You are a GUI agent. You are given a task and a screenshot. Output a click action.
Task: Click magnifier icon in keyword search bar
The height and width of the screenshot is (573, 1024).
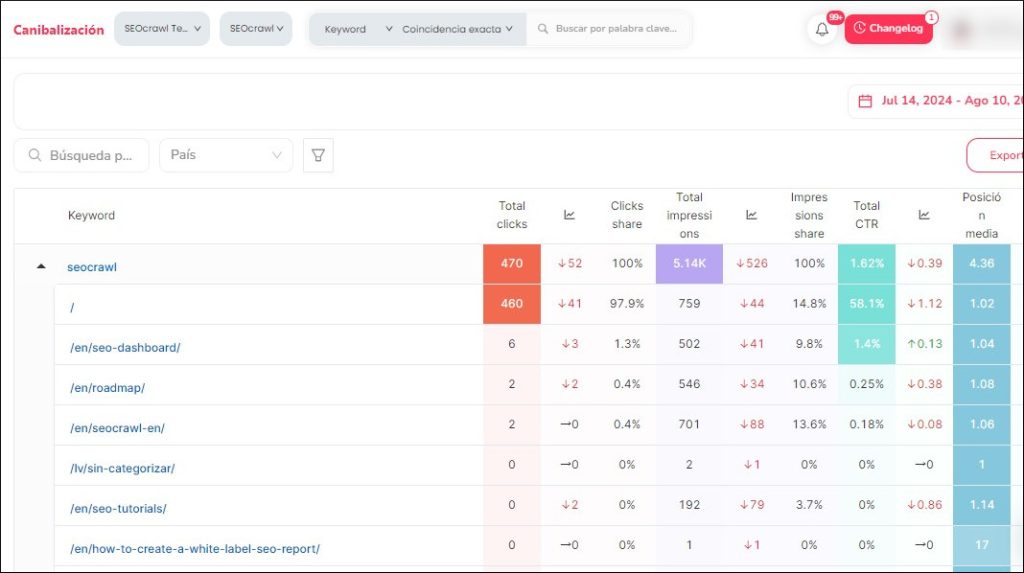pos(543,29)
